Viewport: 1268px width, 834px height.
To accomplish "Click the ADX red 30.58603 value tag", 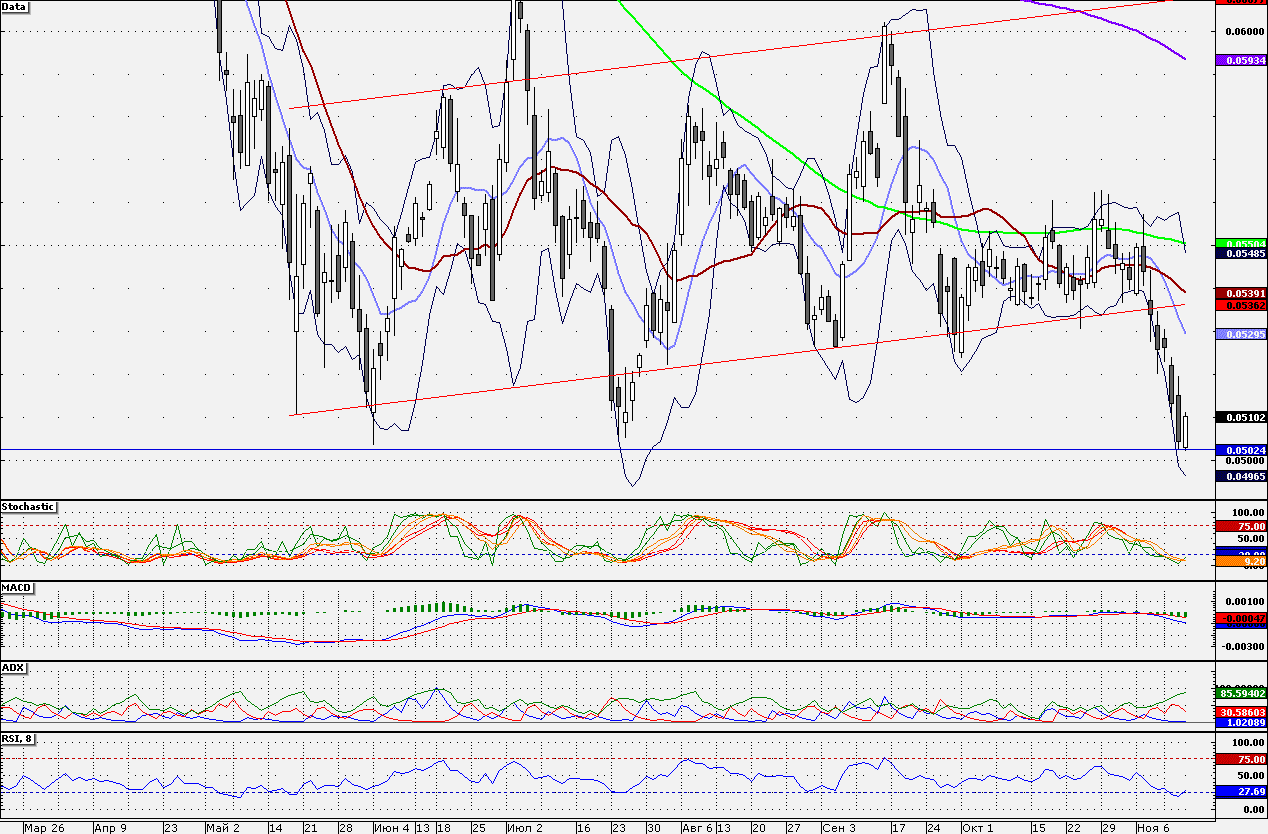I will point(1241,711).
